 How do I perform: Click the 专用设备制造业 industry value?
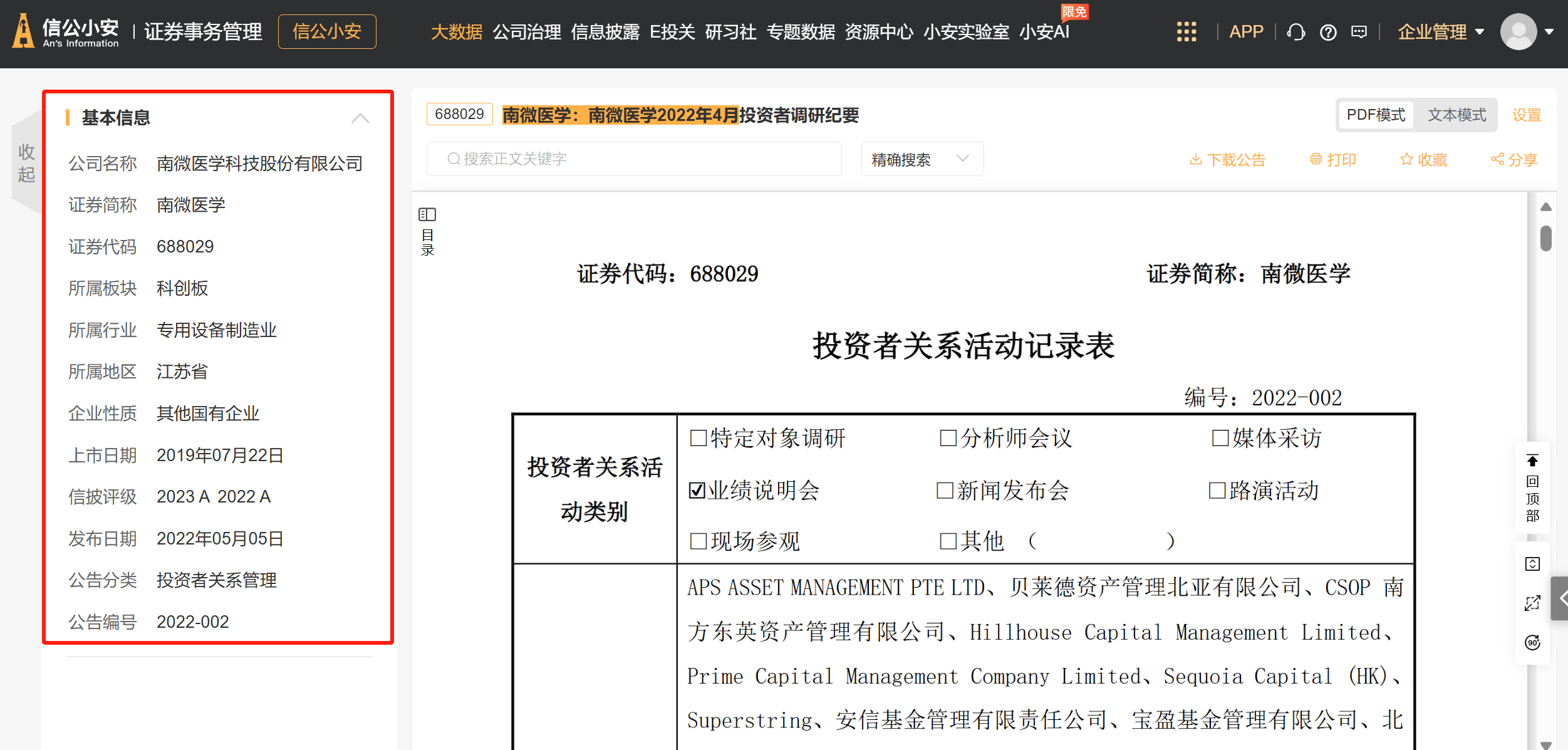[216, 330]
